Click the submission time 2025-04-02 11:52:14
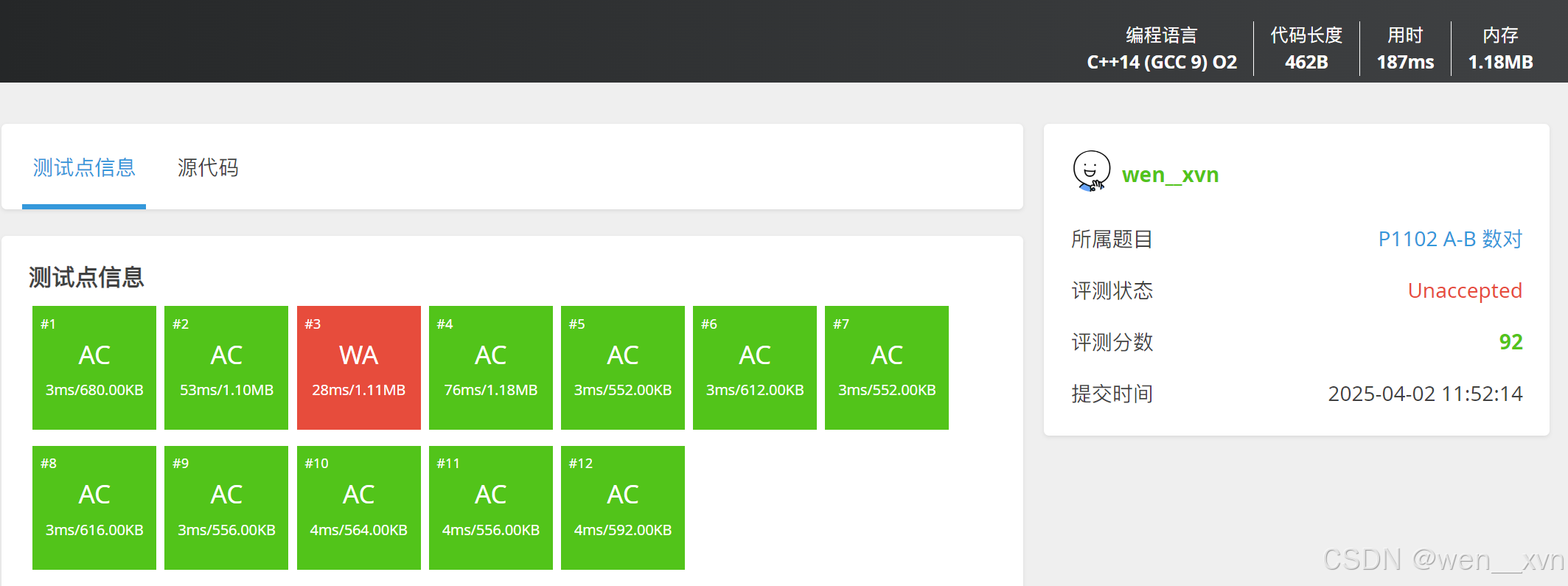Screen dimensions: 1568x586 (1425, 394)
